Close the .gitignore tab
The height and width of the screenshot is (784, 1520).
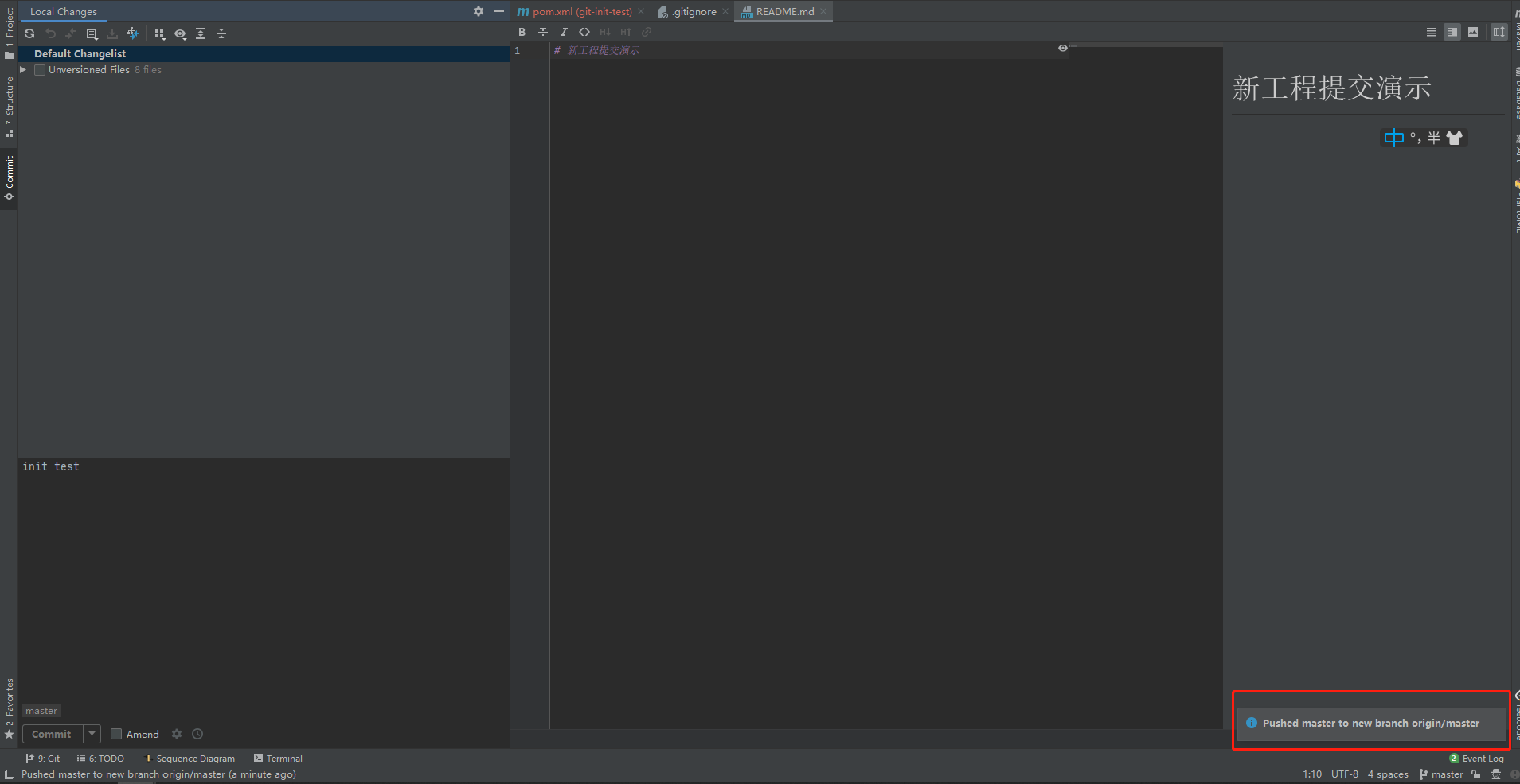(x=725, y=12)
